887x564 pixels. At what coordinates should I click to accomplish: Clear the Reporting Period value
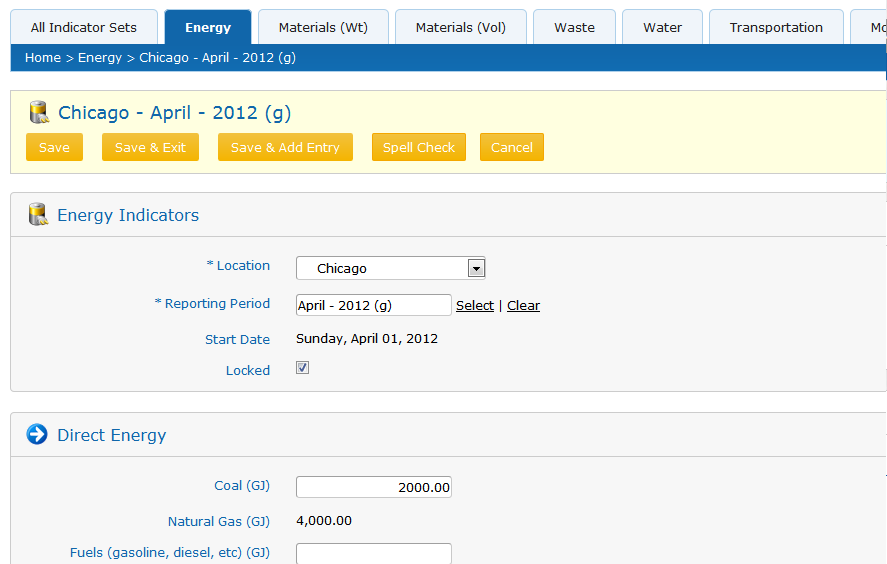click(x=523, y=306)
